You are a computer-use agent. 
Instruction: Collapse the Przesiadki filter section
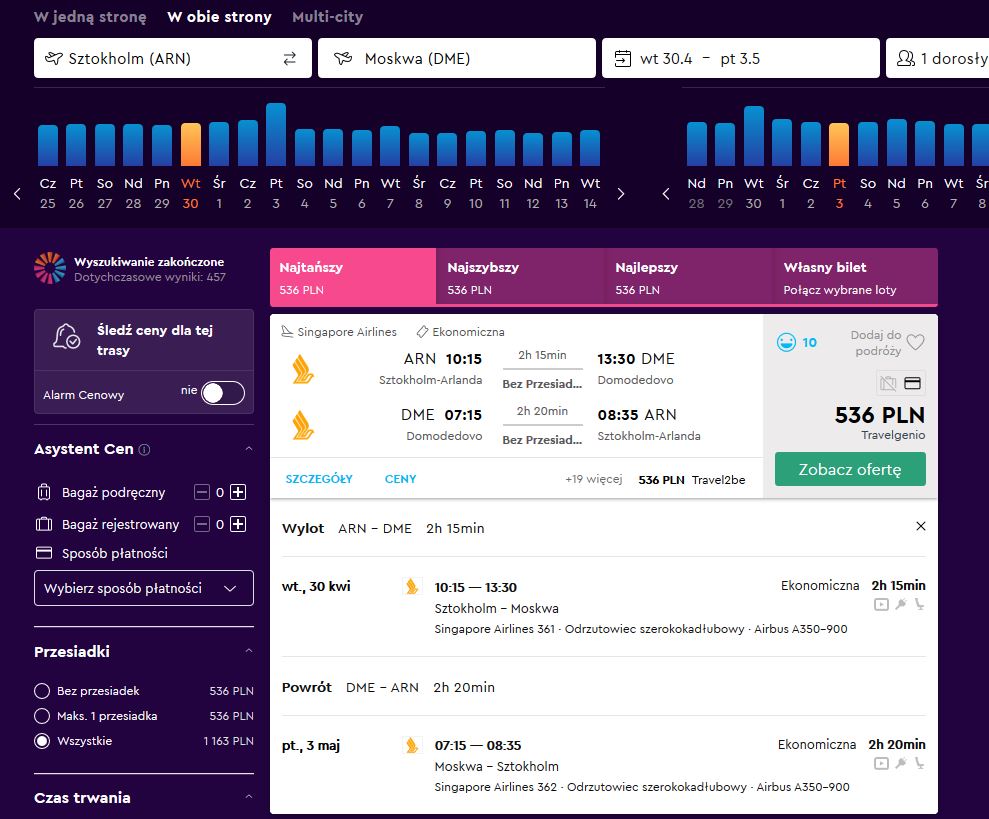pyautogui.click(x=249, y=651)
